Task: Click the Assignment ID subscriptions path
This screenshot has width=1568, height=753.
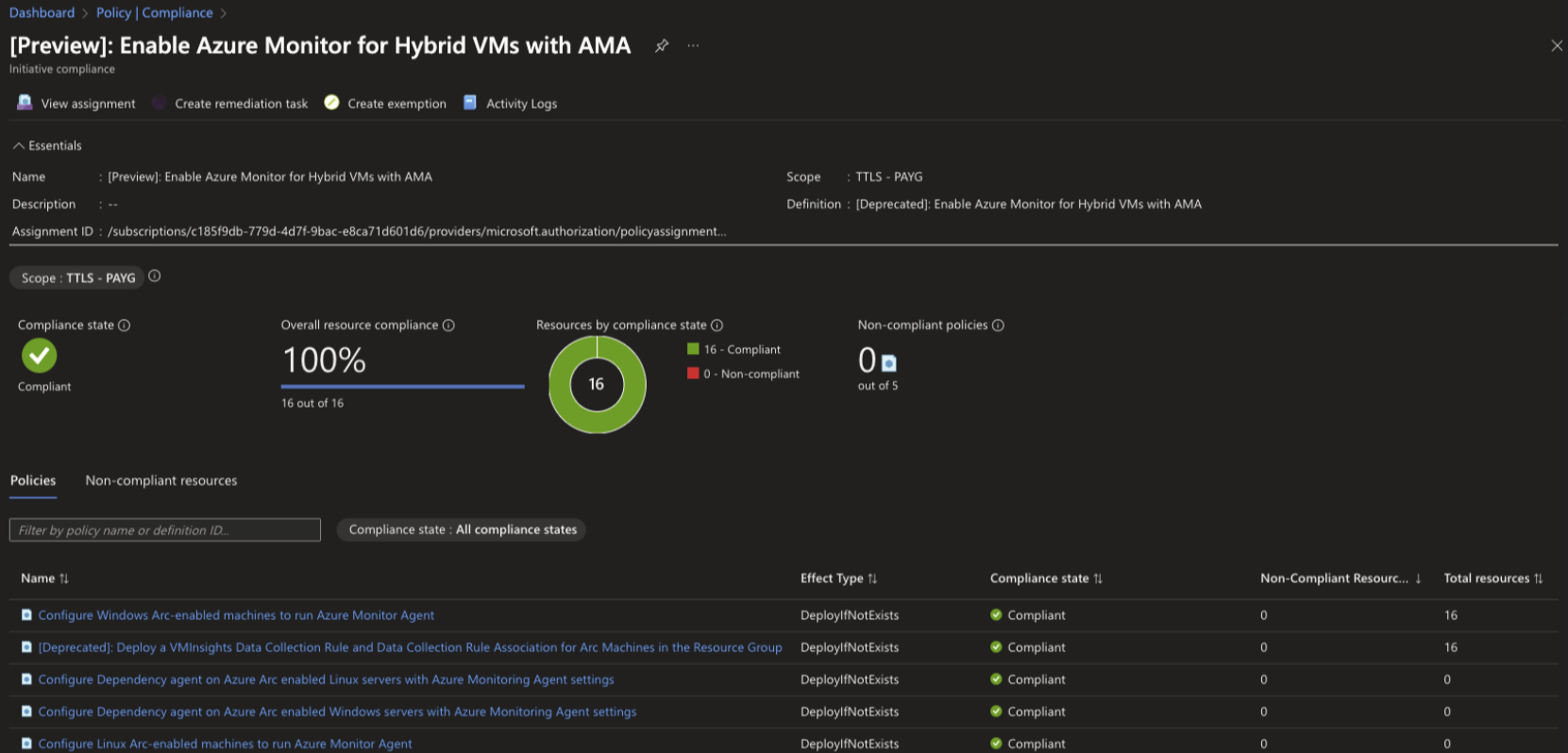Action: (417, 231)
